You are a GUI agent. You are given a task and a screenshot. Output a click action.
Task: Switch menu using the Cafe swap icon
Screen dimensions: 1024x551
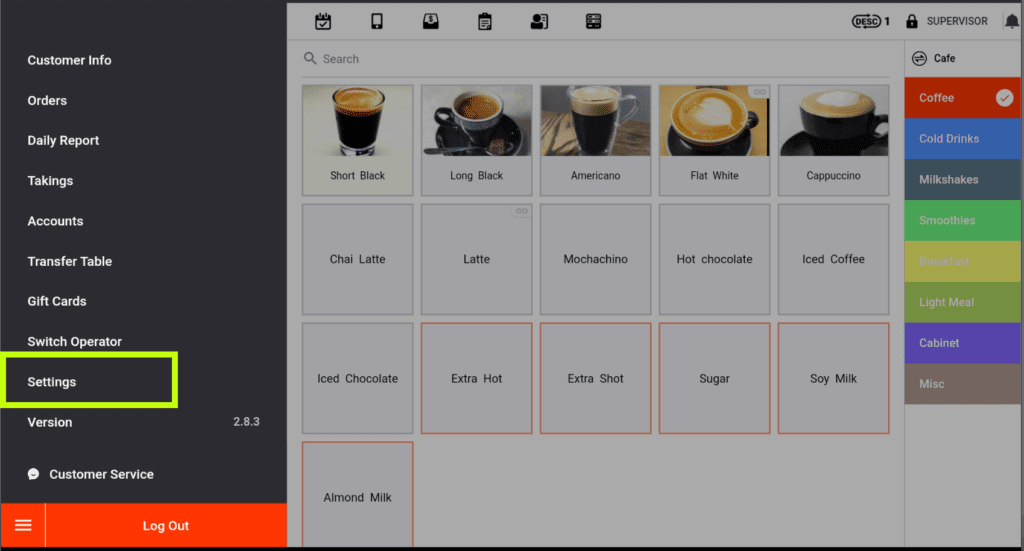point(919,59)
